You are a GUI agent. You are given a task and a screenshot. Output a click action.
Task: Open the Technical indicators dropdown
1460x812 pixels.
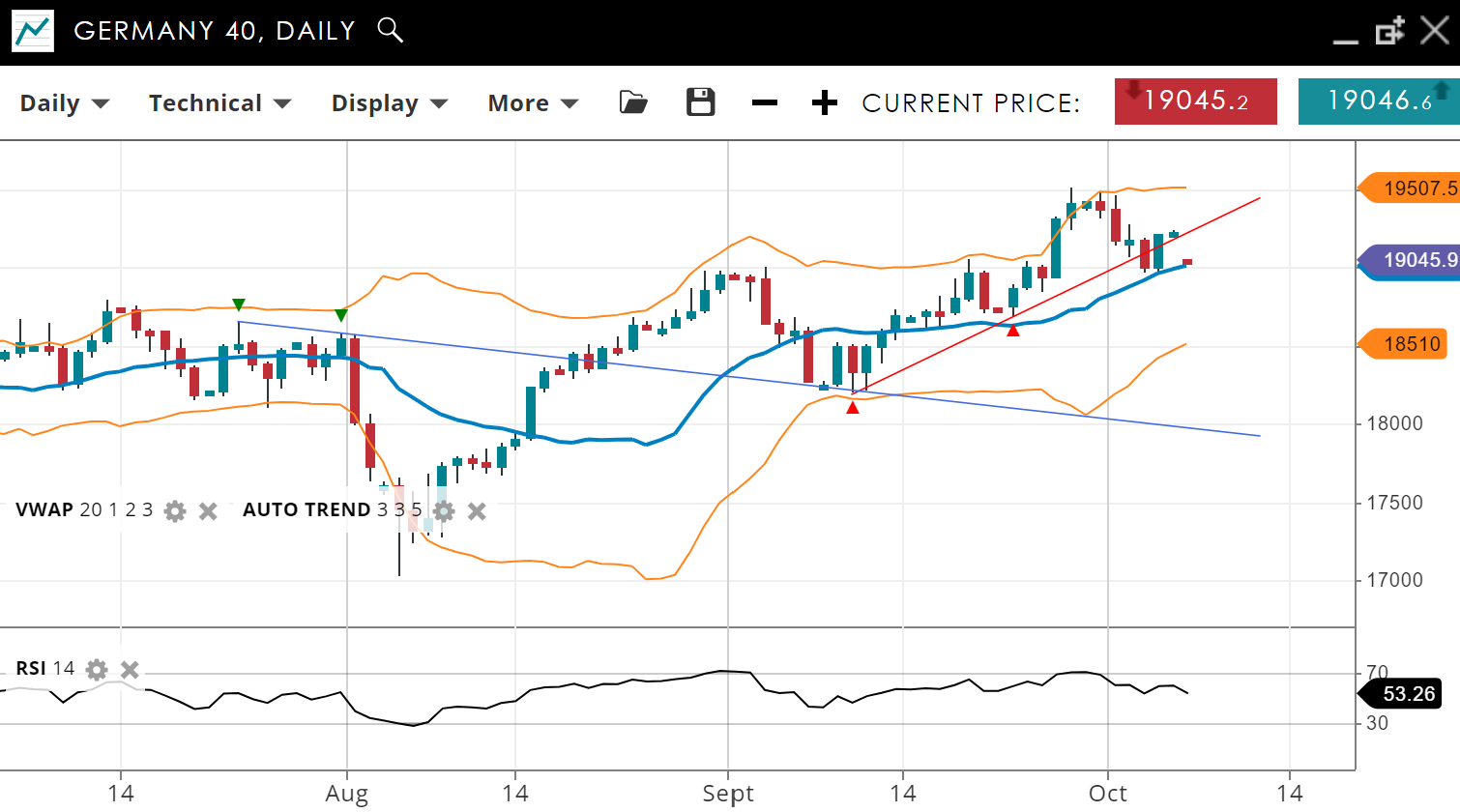pos(219,103)
